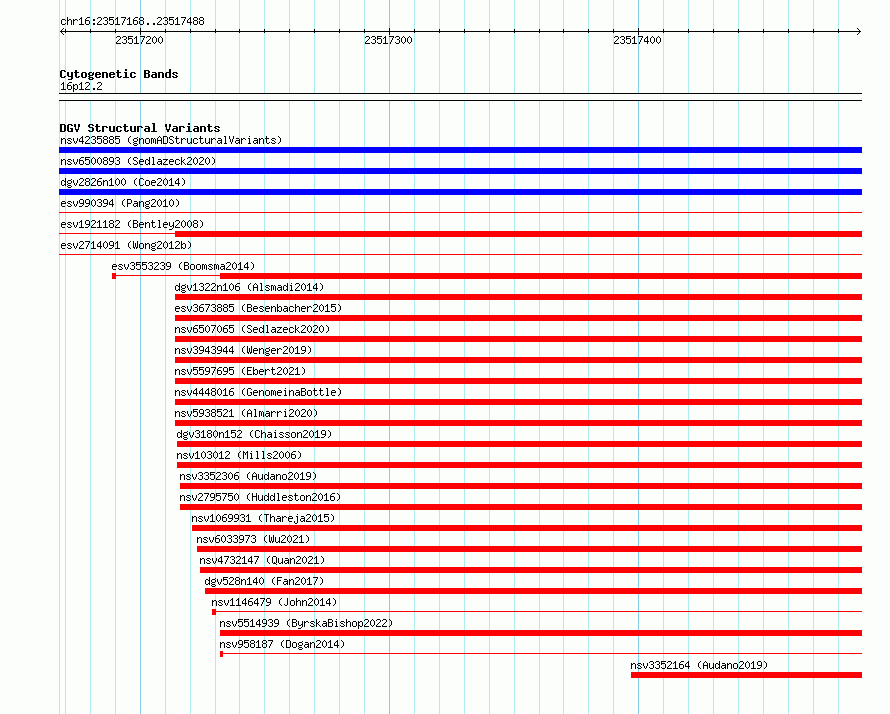The width and height of the screenshot is (890, 714).
Task: Select nsv2795750 (Huddleston2016) label
Action: [x=260, y=497]
